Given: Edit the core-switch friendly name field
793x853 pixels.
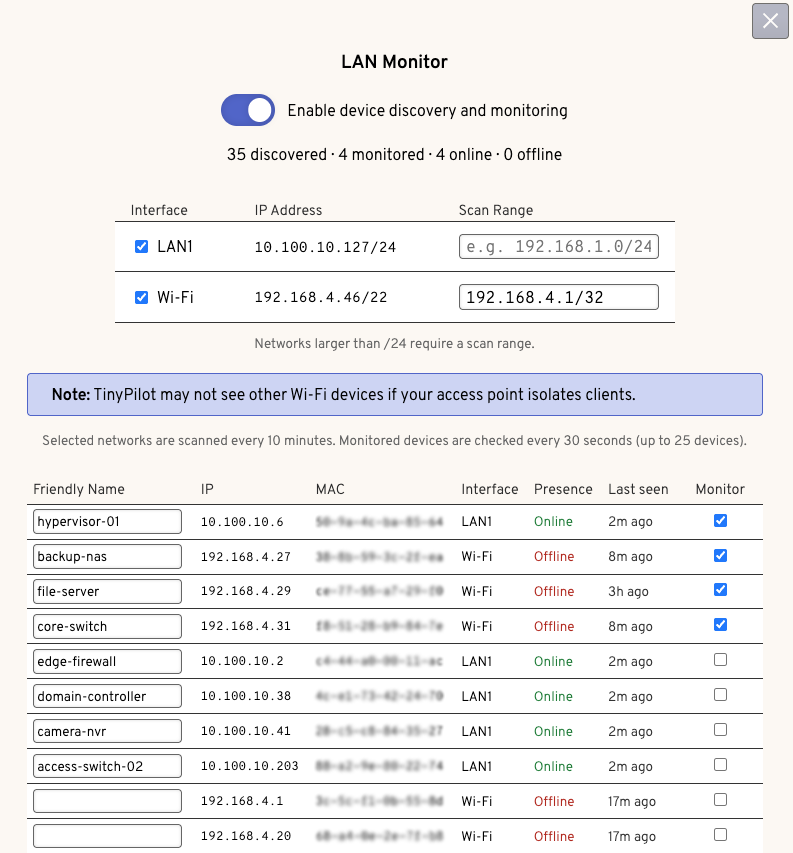Looking at the screenshot, I should 107,626.
